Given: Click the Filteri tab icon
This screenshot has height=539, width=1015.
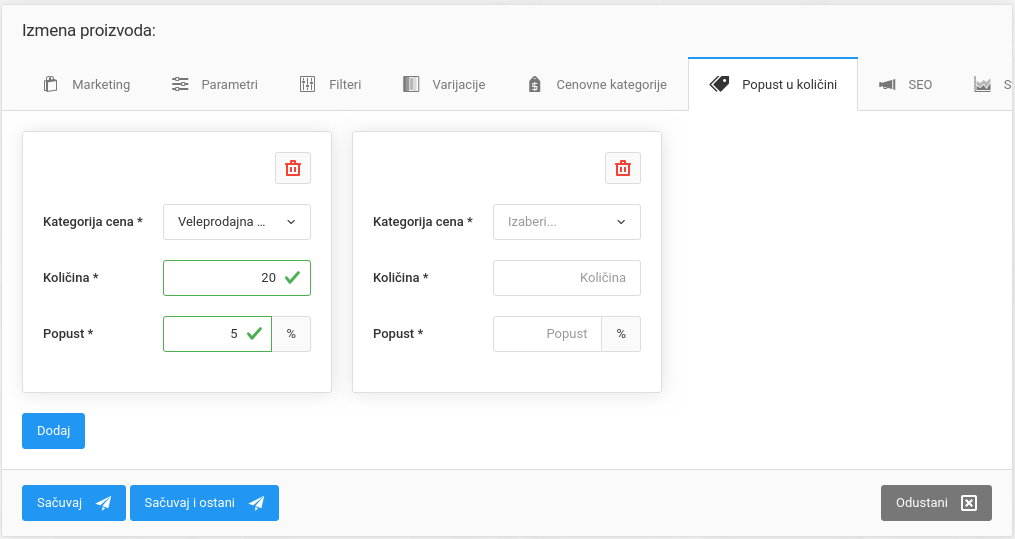Looking at the screenshot, I should point(308,85).
